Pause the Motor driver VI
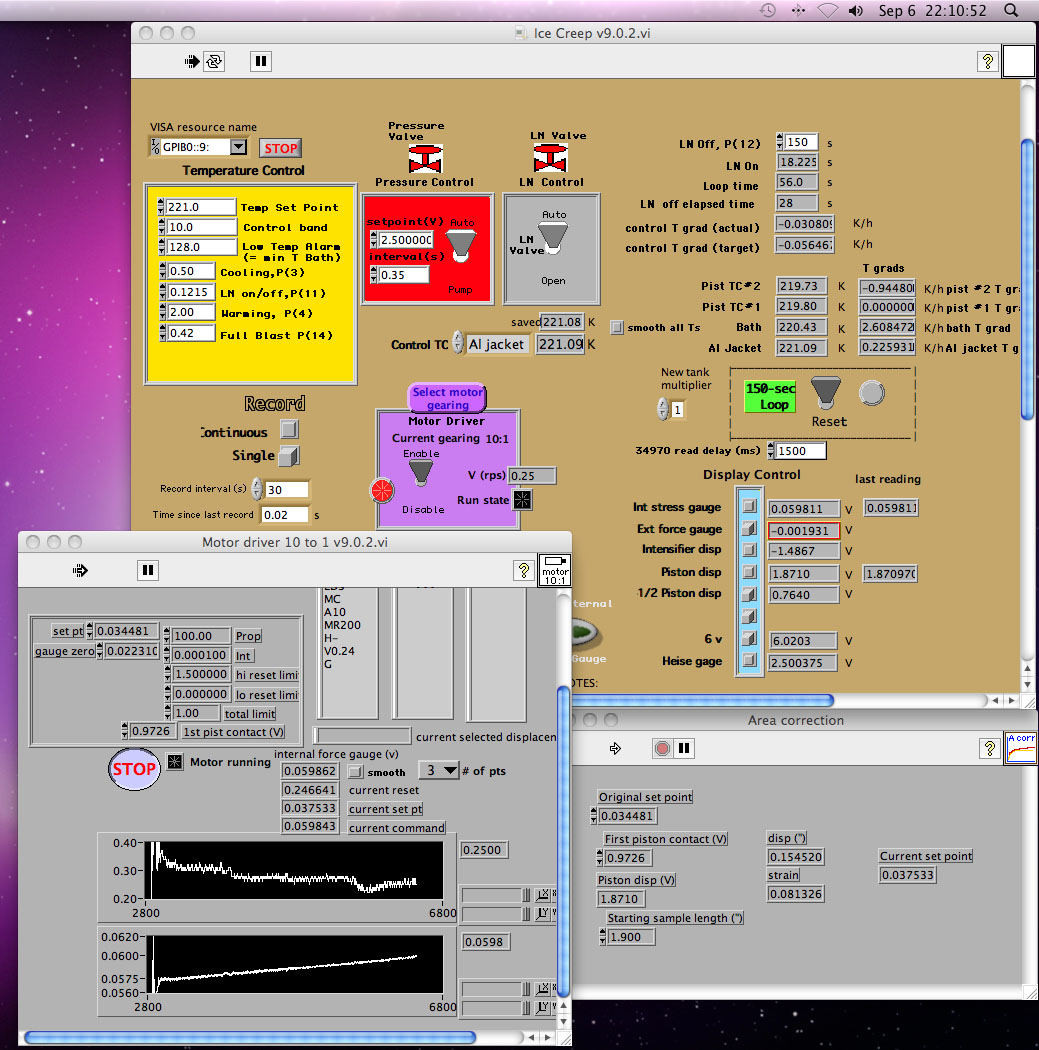This screenshot has width=1039, height=1050. point(148,570)
